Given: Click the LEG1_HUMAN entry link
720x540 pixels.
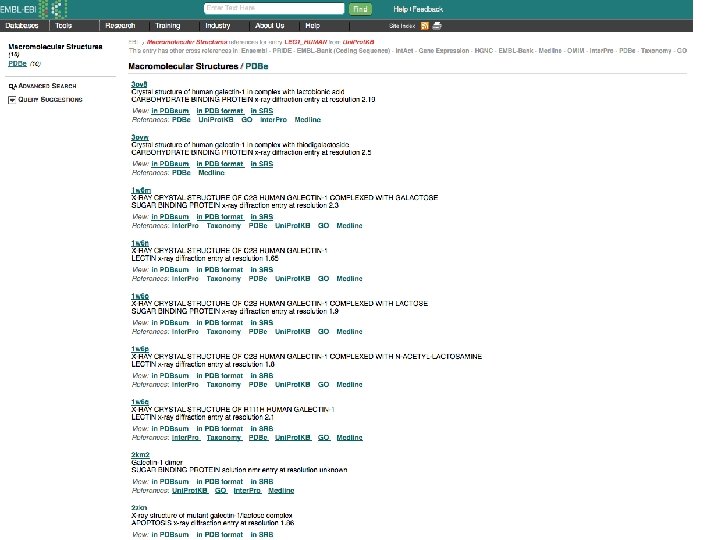Looking at the screenshot, I should [306, 42].
